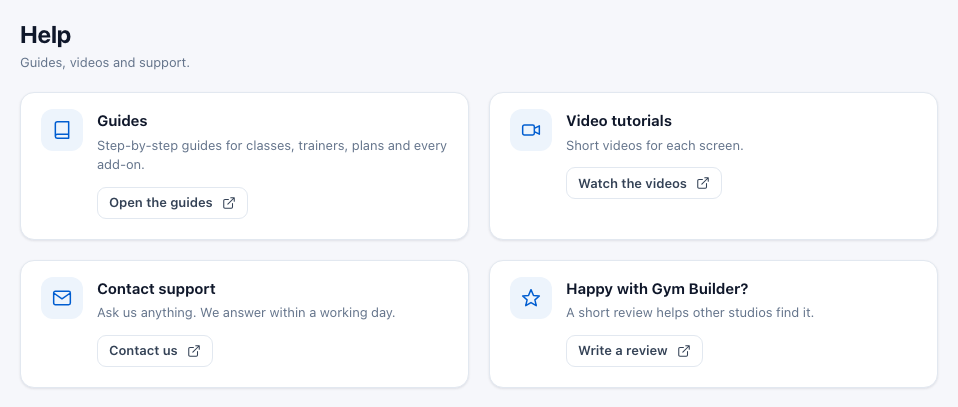Click 'Step-by-step guides for classes' description
This screenshot has height=407, width=958.
(272, 155)
